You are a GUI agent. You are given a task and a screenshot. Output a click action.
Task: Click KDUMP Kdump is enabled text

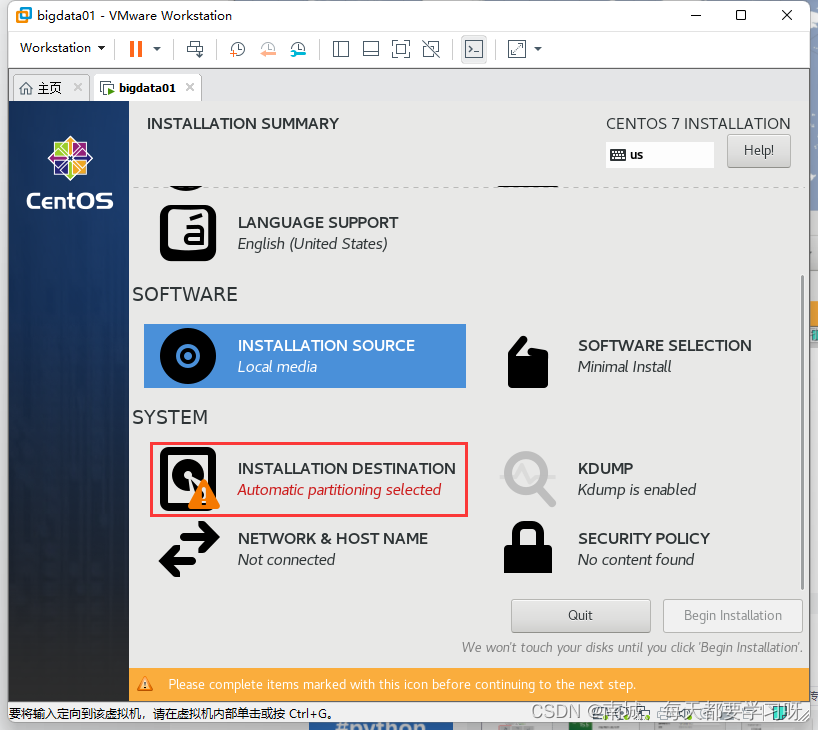[x=636, y=479]
